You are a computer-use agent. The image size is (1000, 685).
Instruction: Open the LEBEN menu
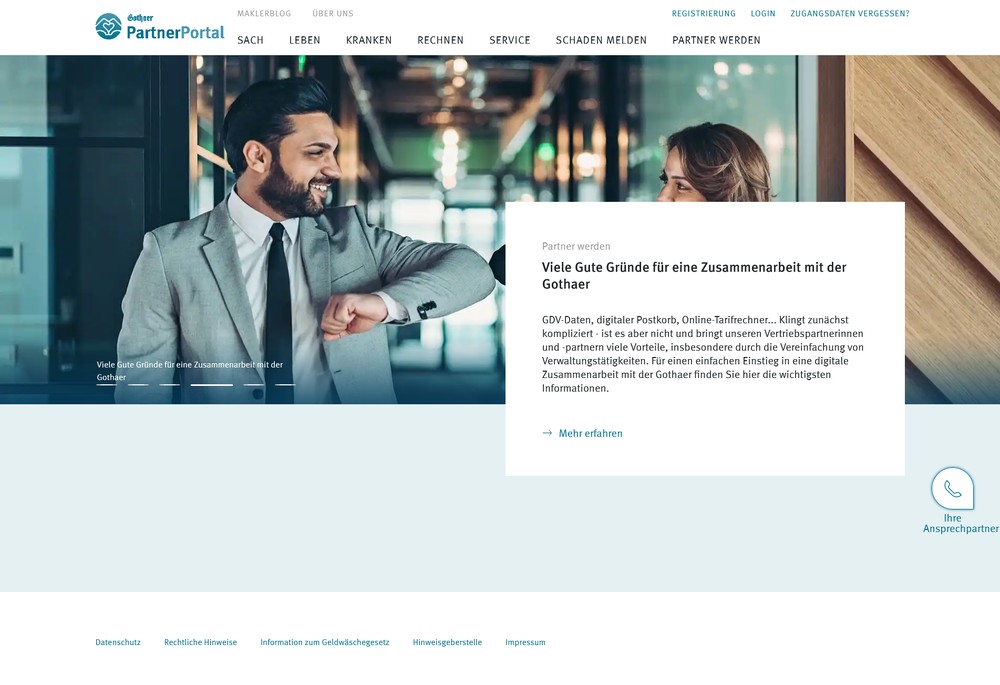[304, 40]
